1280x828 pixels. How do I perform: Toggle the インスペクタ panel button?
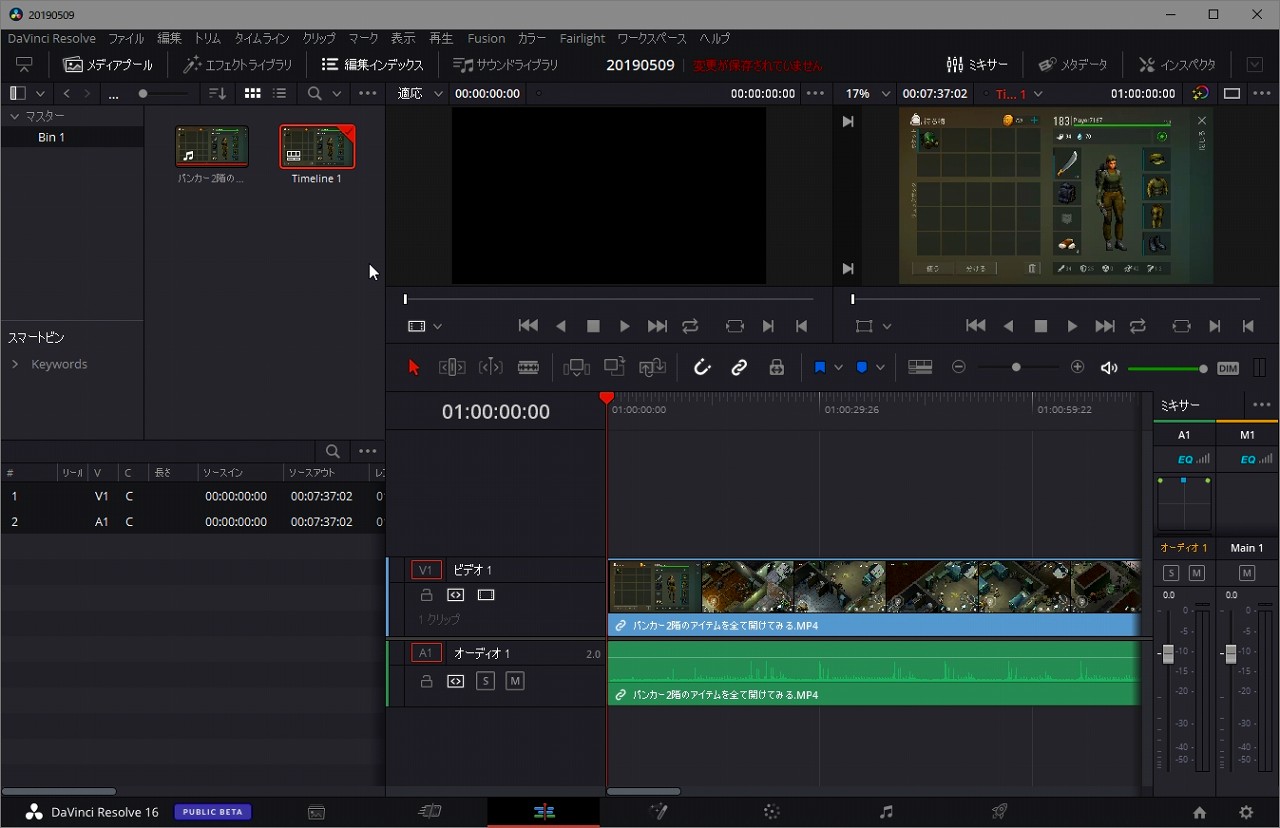point(1178,64)
